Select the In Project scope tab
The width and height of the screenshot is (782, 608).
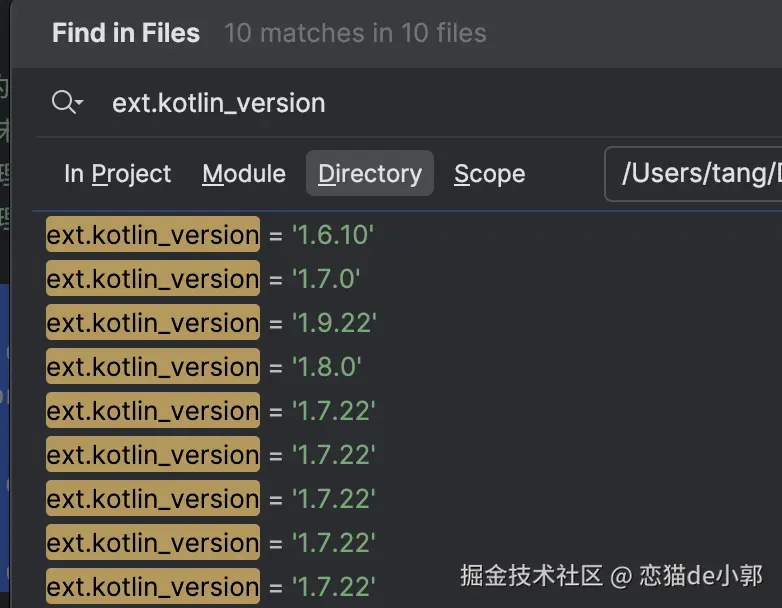click(117, 174)
